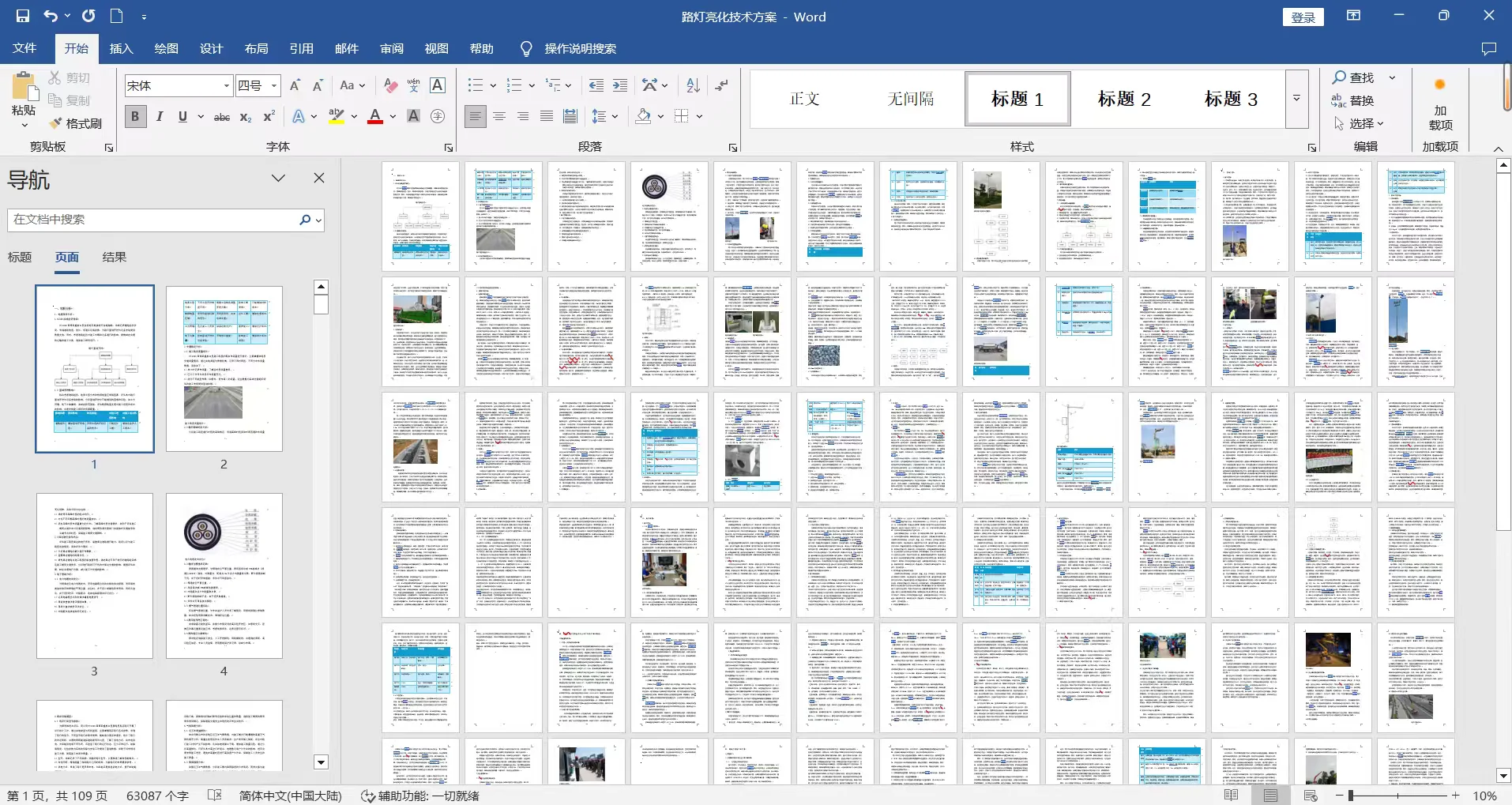Apply superscript formatting
The height and width of the screenshot is (805, 1512).
pos(269,117)
